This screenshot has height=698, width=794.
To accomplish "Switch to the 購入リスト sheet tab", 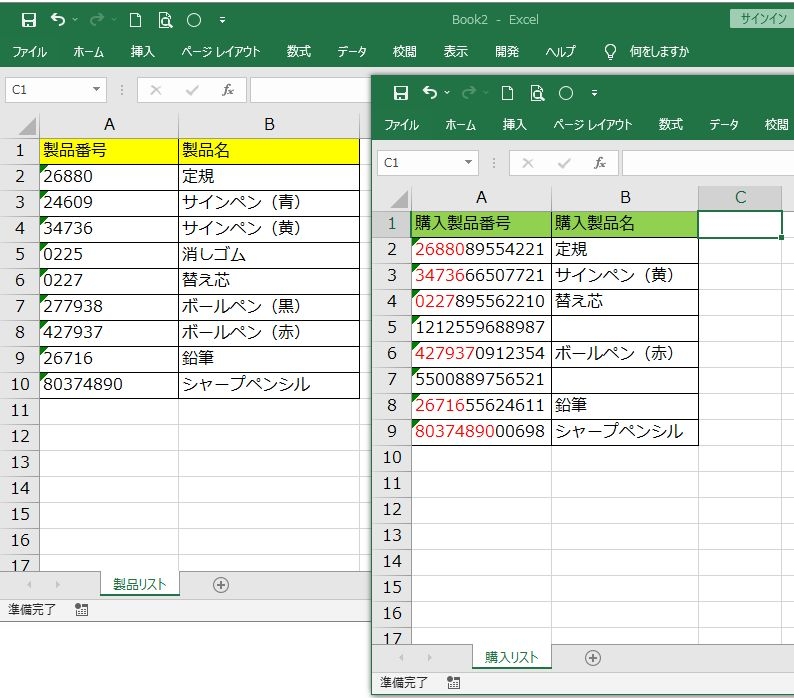I will 511,657.
